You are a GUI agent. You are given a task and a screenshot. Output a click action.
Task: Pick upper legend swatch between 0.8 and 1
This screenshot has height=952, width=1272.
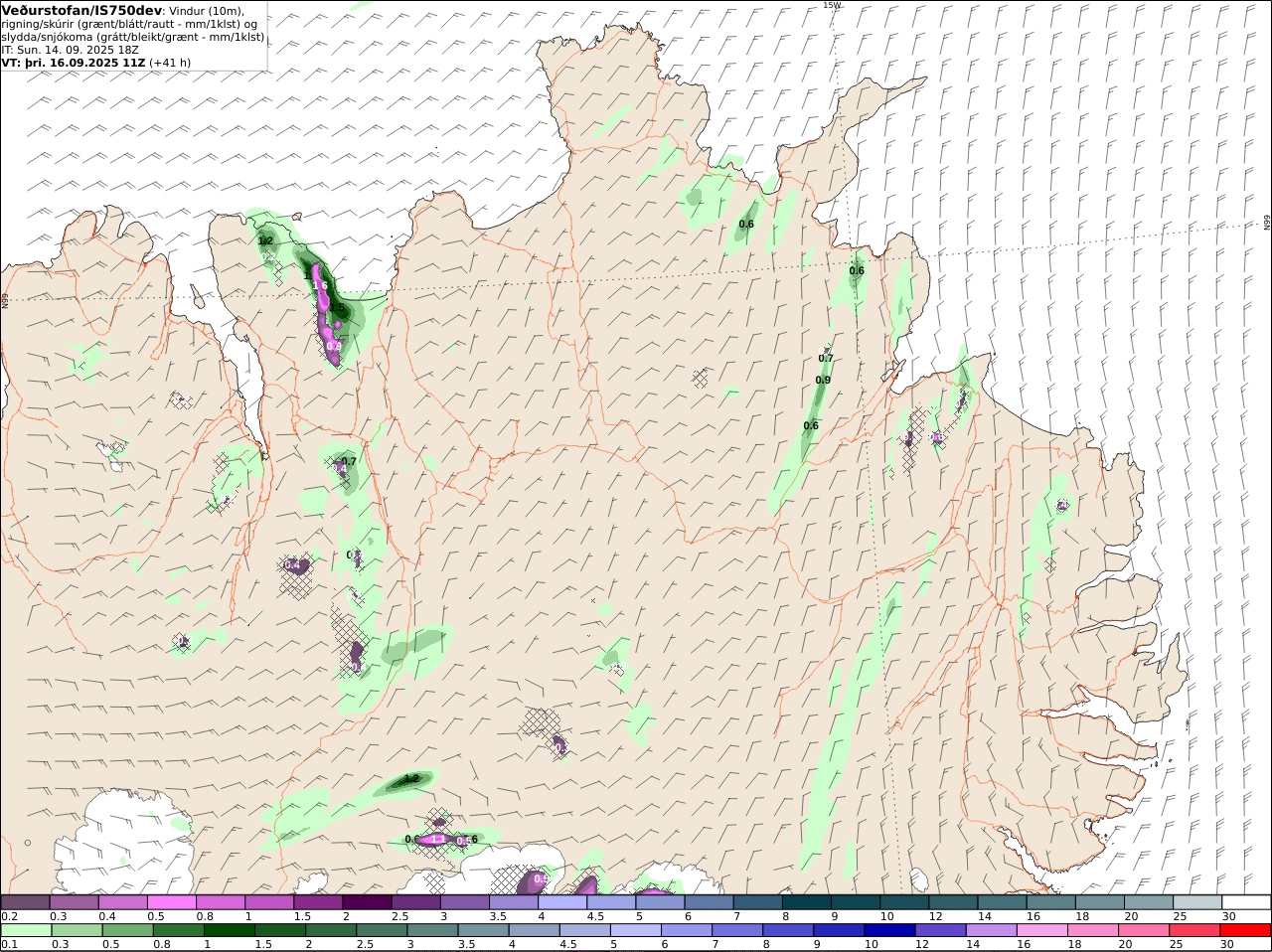[221, 902]
